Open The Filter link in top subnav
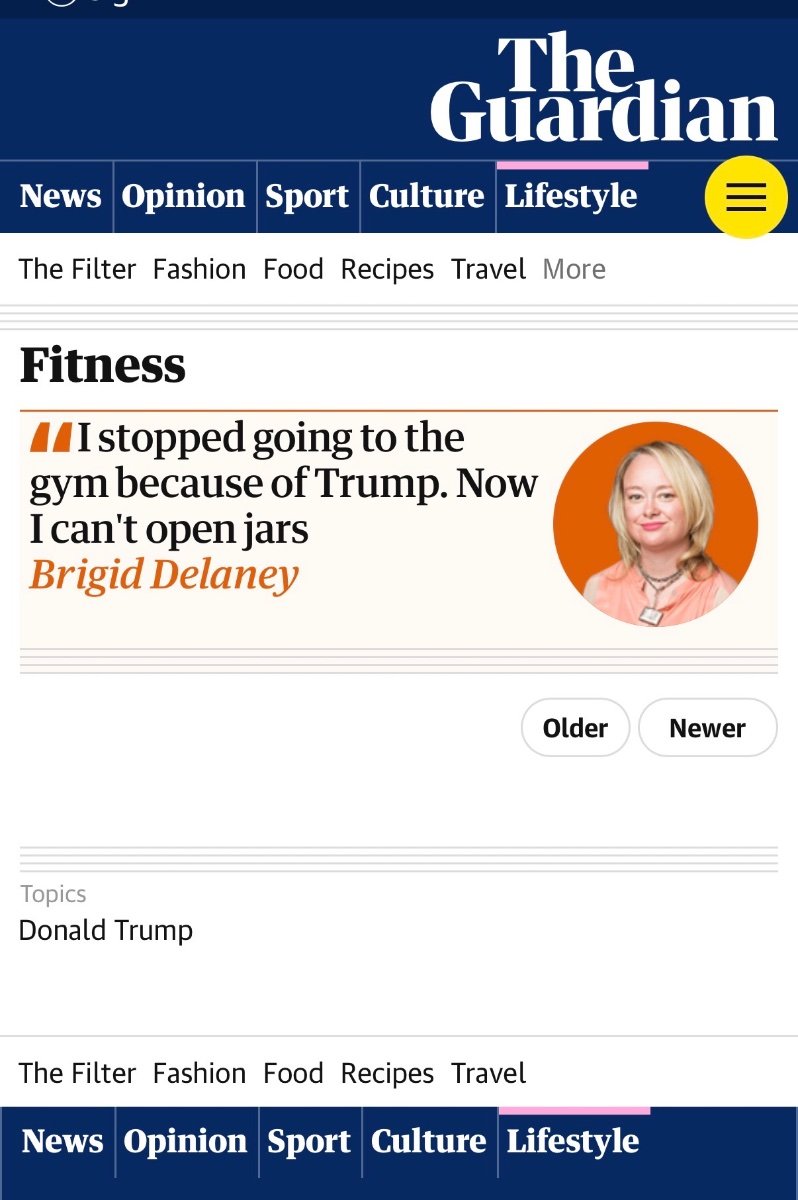Image resolution: width=798 pixels, height=1200 pixels. [77, 269]
